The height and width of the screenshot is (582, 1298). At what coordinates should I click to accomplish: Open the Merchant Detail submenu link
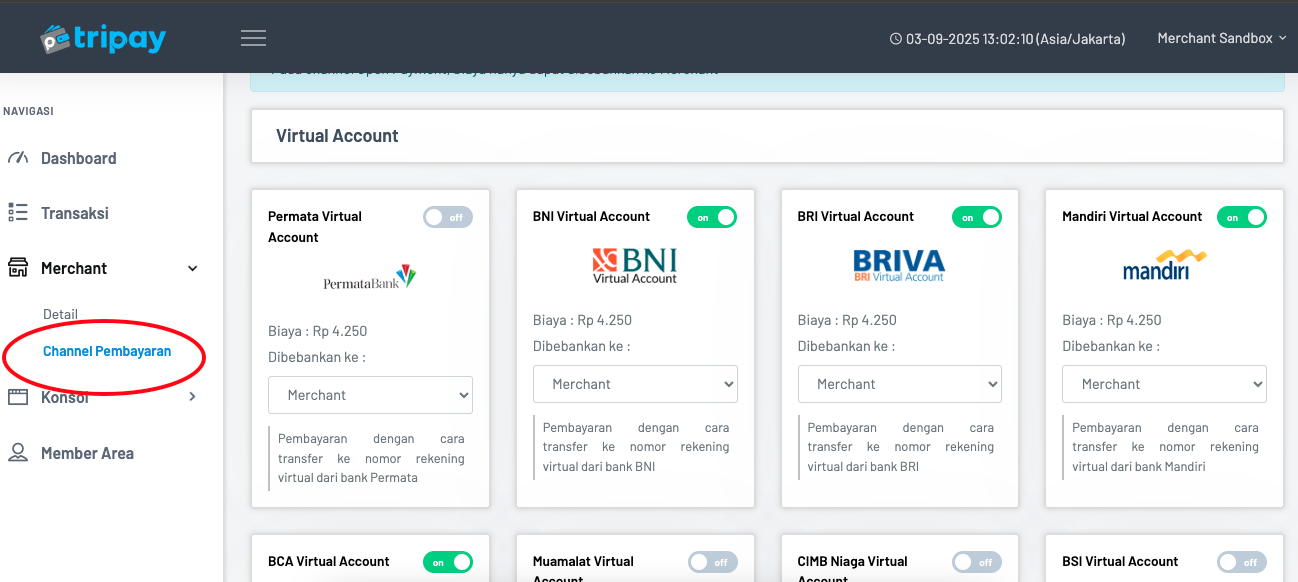pos(60,314)
